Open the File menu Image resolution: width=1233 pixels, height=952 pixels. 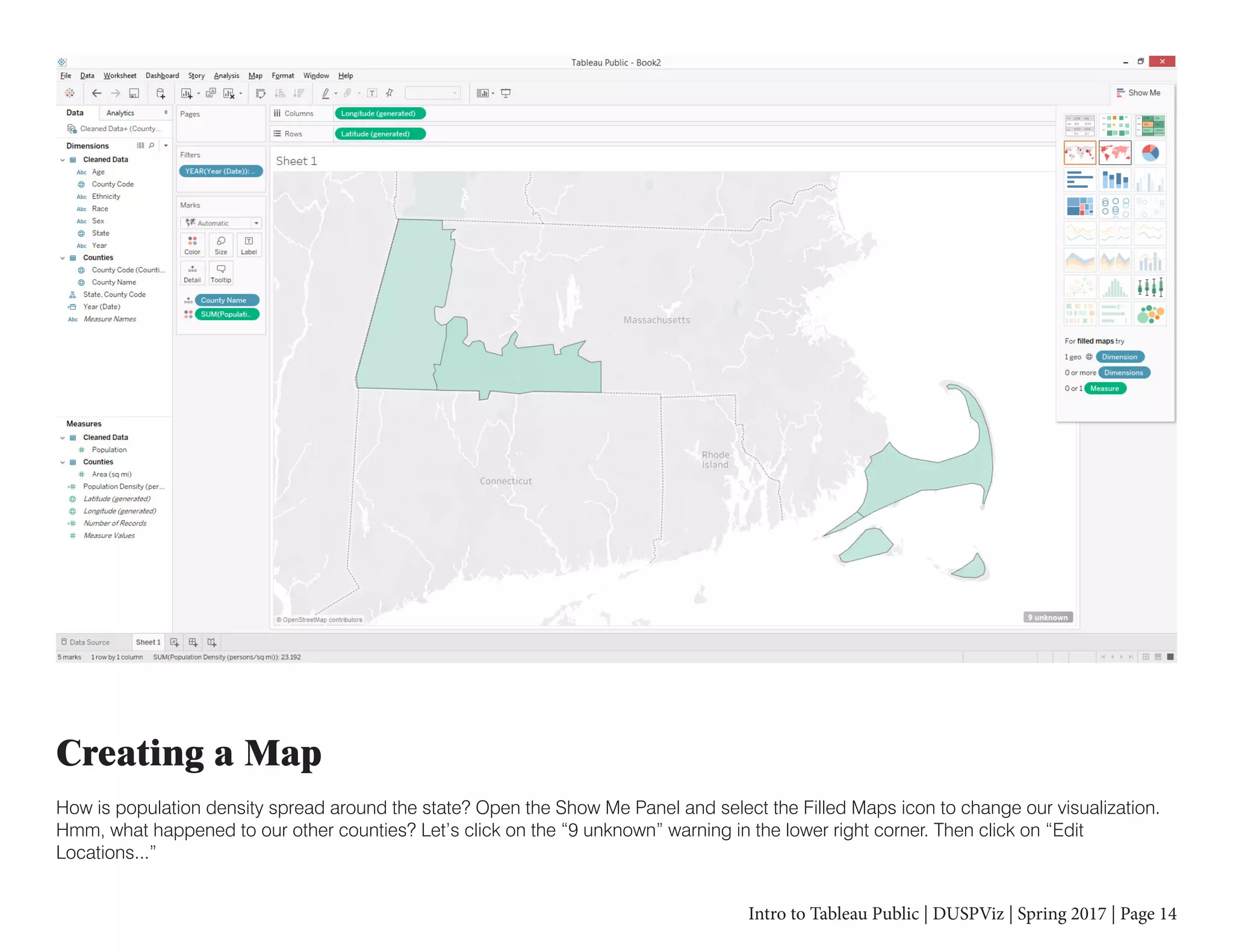66,76
